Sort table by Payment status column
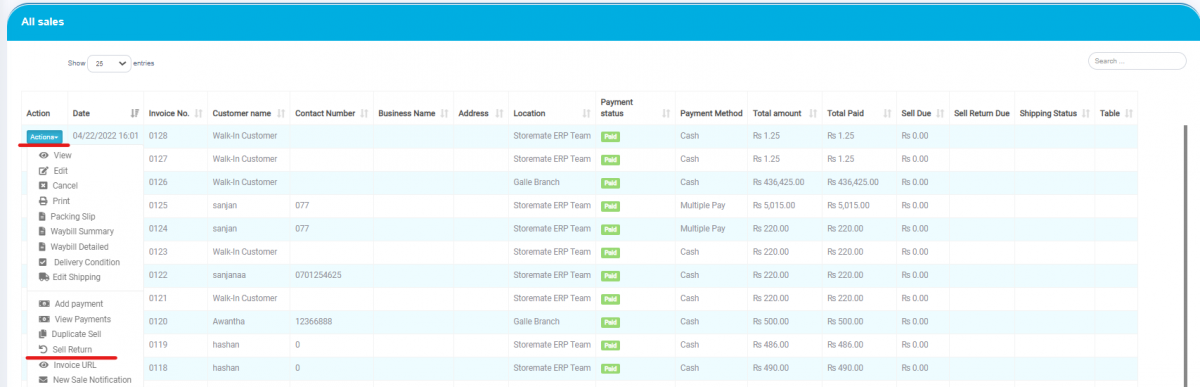Screen dimensions: 1200x387 tap(635, 108)
